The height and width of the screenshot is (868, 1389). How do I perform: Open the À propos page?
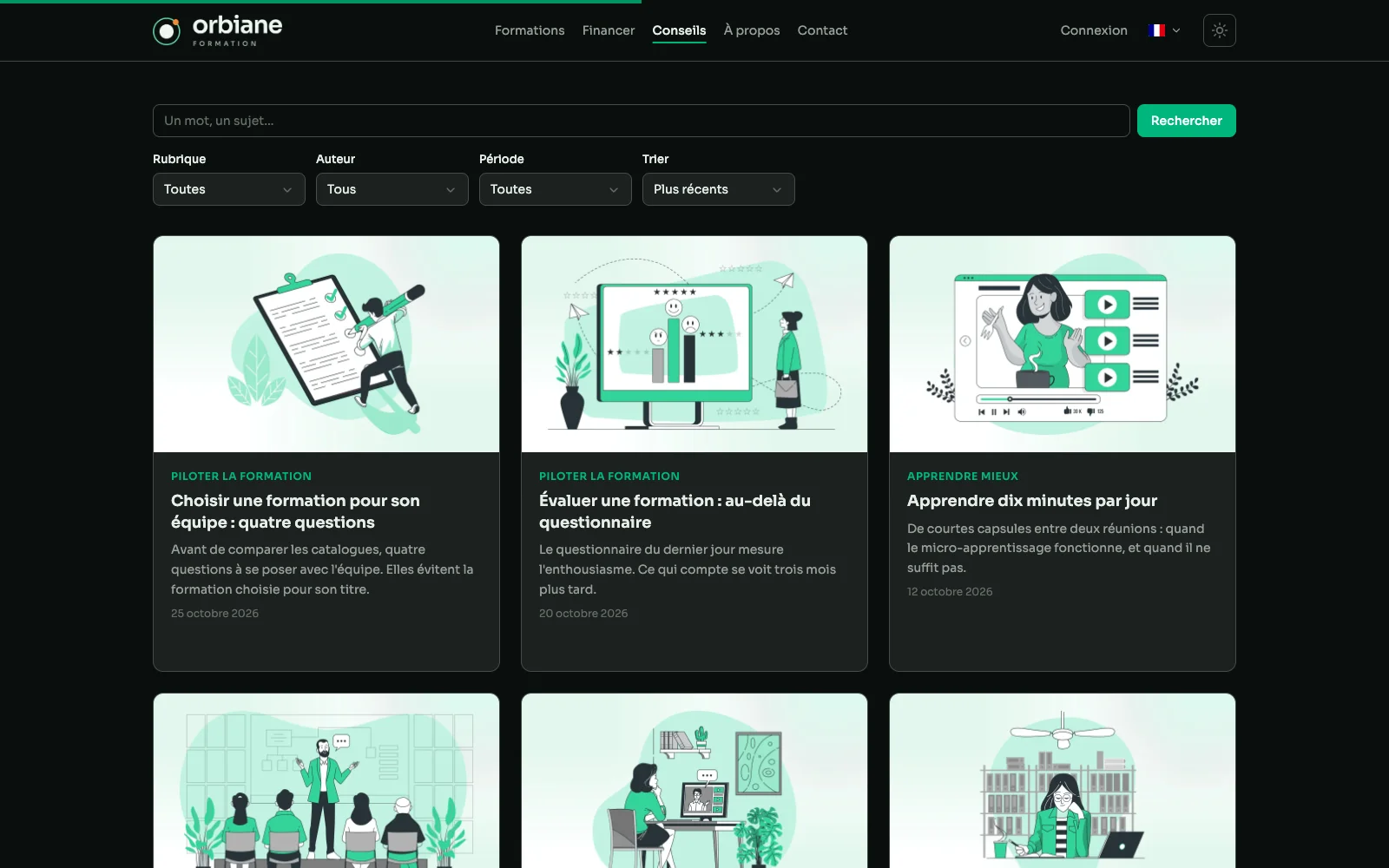[x=752, y=30]
